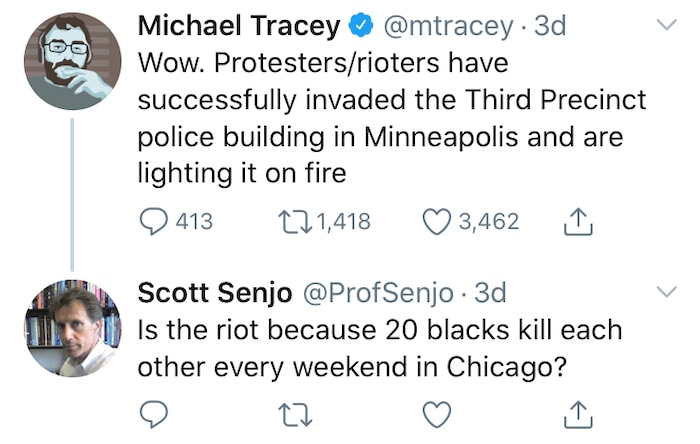This screenshot has width=700, height=444.
Task: Like Scott Senjo's reply
Action: click(437, 412)
